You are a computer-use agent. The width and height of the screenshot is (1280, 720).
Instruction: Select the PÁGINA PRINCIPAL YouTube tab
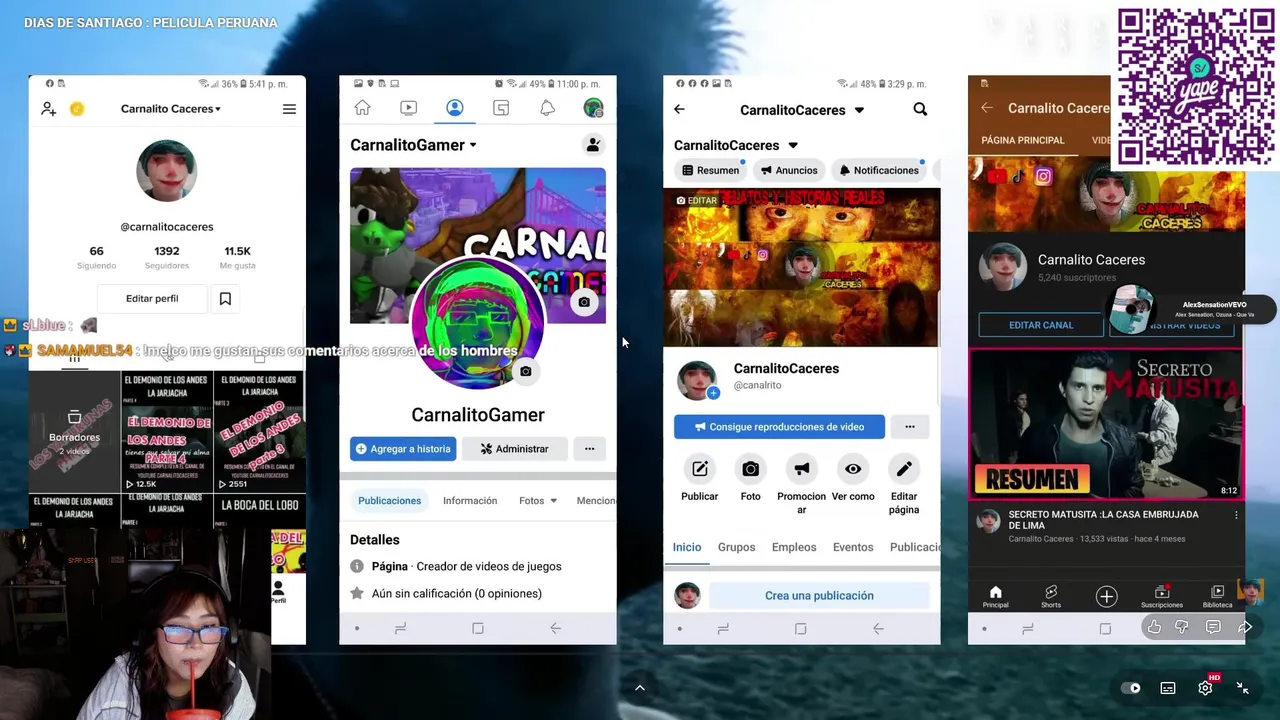click(x=1022, y=141)
